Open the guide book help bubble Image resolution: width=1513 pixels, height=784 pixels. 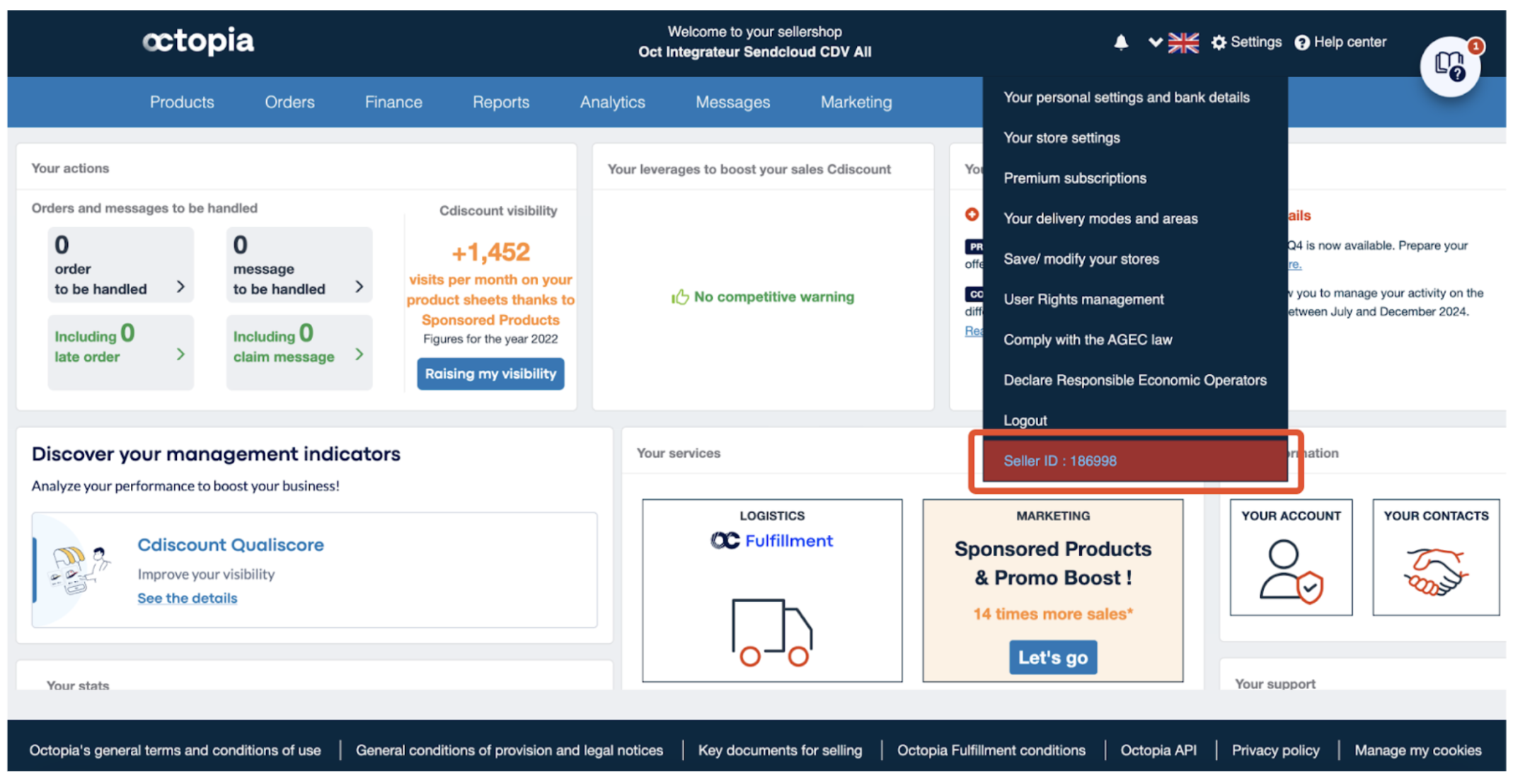point(1450,67)
